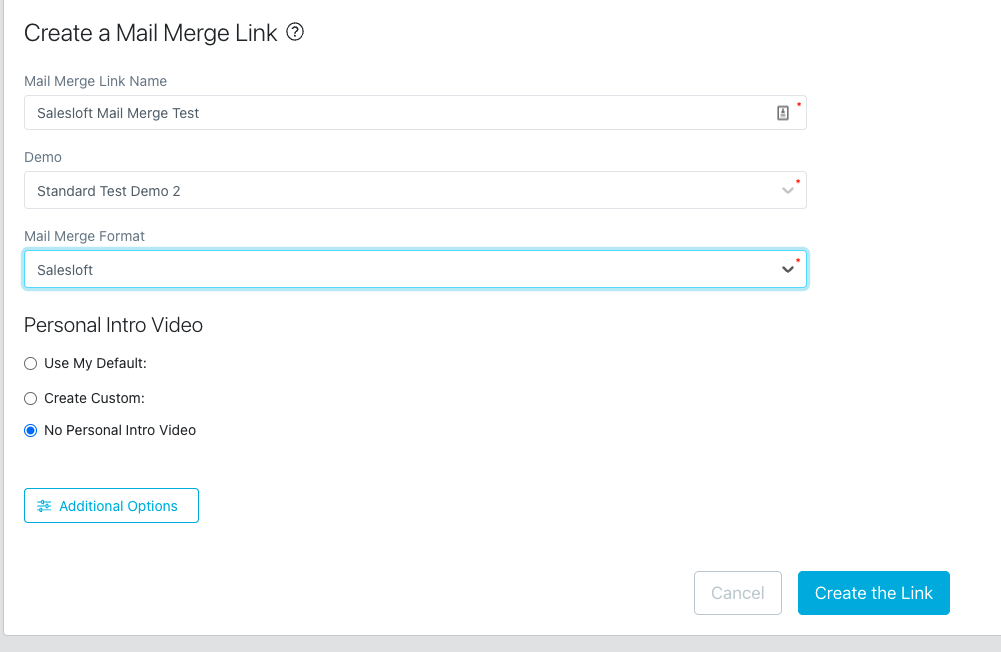This screenshot has height=652, width=1001.
Task: Click the 'Create Custom:' label text
Action: (x=94, y=398)
